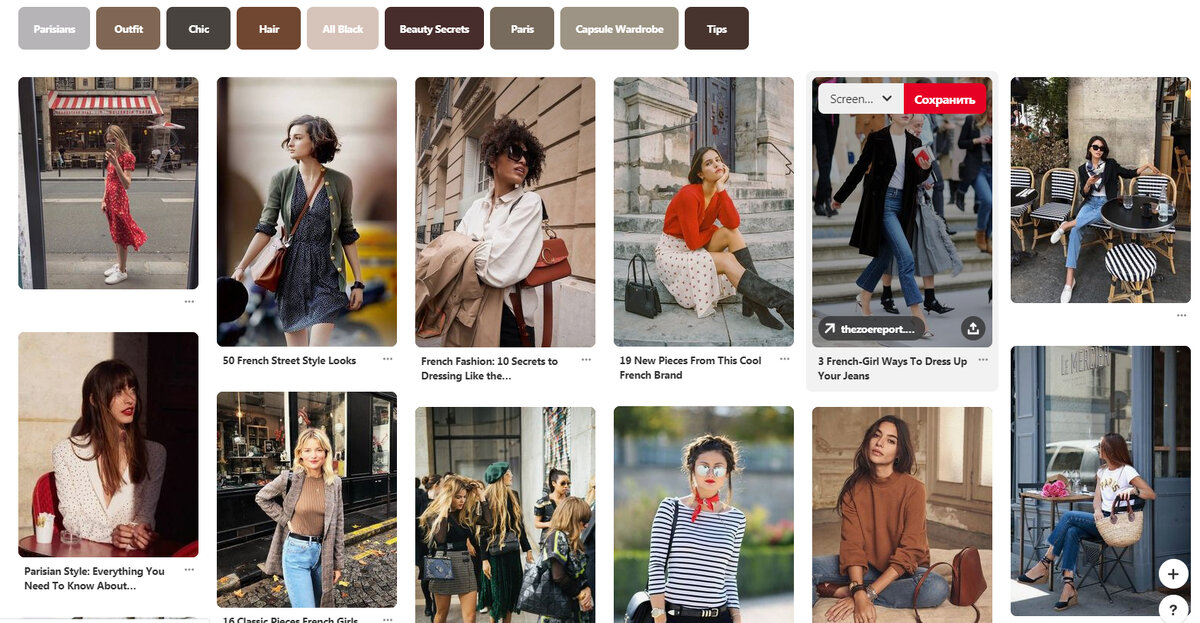Select the Chic filter chip
This screenshot has width=1200, height=623.
click(199, 29)
